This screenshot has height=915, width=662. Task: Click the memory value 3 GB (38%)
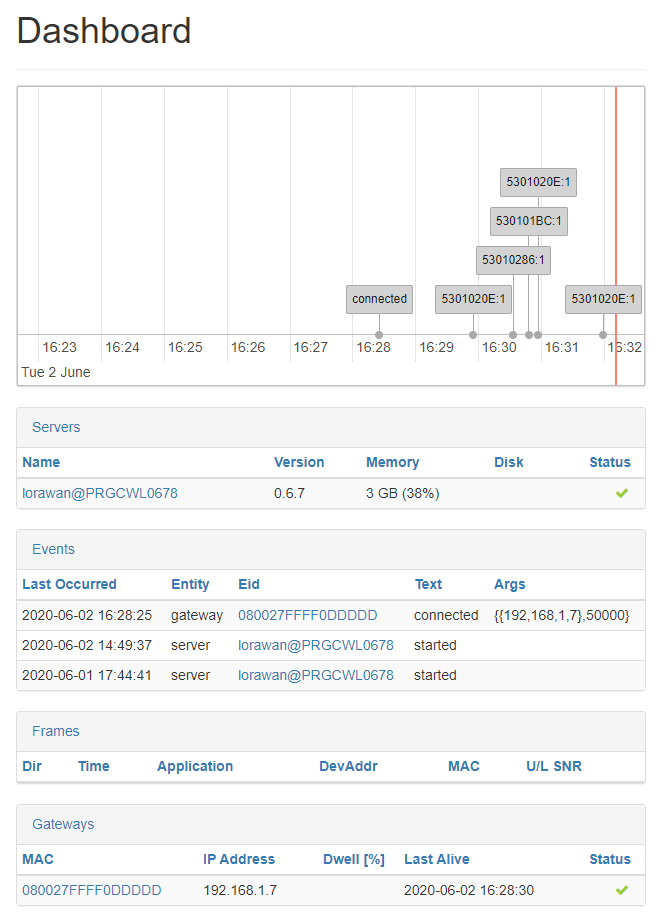(402, 494)
